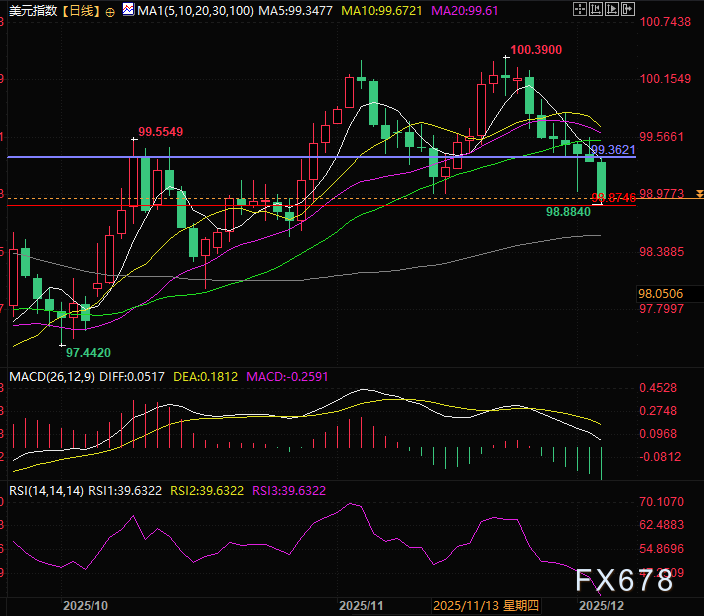Select the 99.5549 peak price label
Image resolution: width=704 pixels, height=616 pixels.
161,131
